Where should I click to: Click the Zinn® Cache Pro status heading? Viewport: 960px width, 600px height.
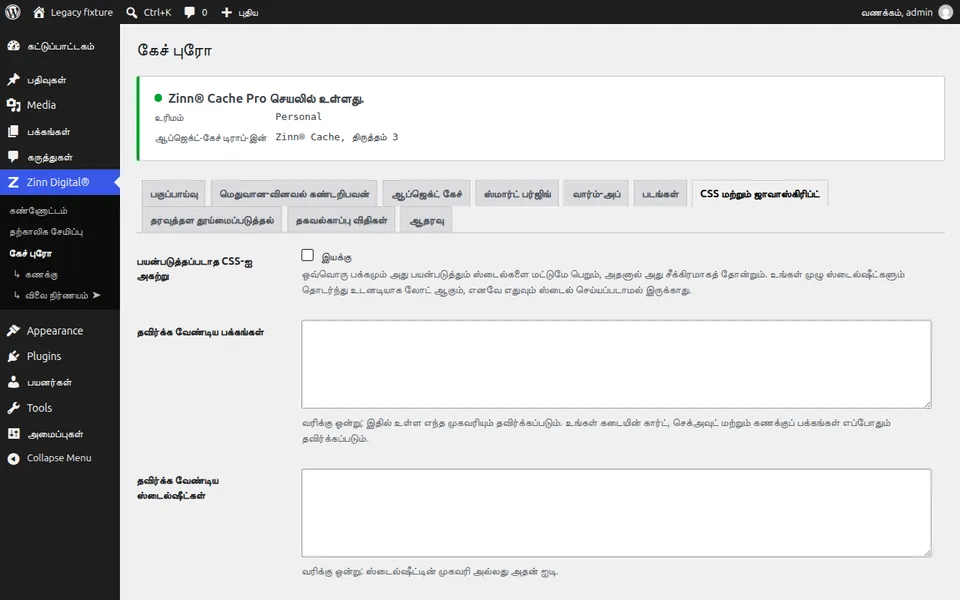pyautogui.click(x=266, y=99)
